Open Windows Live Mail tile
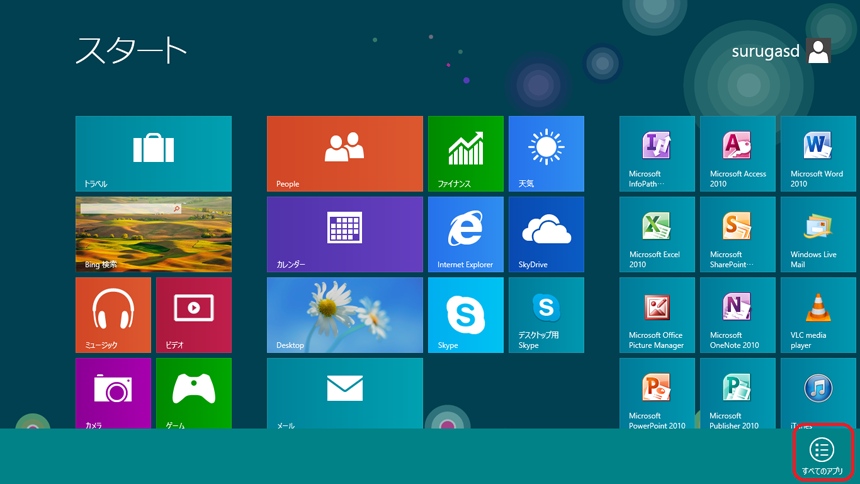860x484 pixels. [818, 234]
